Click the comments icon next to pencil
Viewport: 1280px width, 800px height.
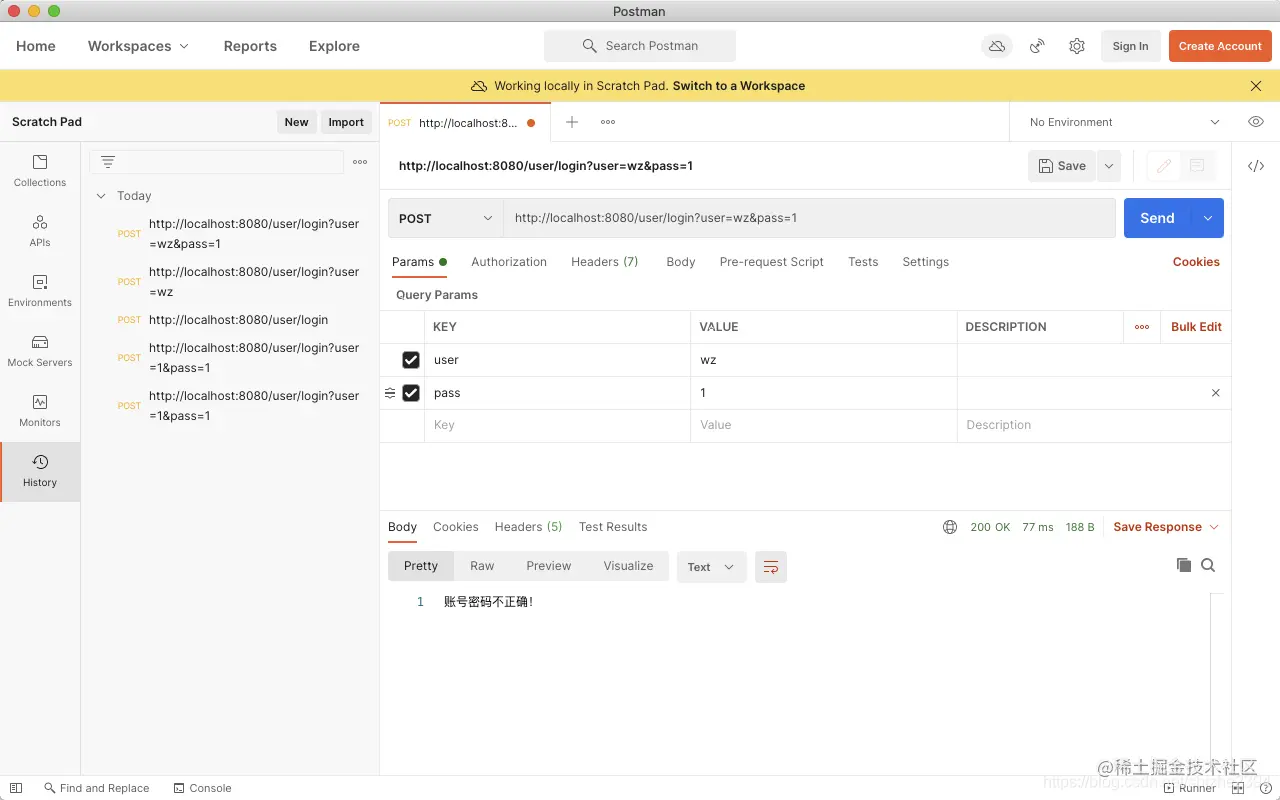tap(1197, 166)
